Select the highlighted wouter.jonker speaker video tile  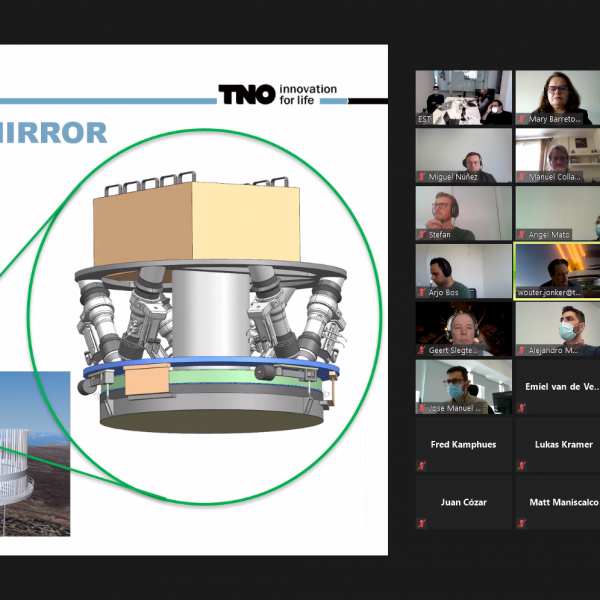pos(557,270)
